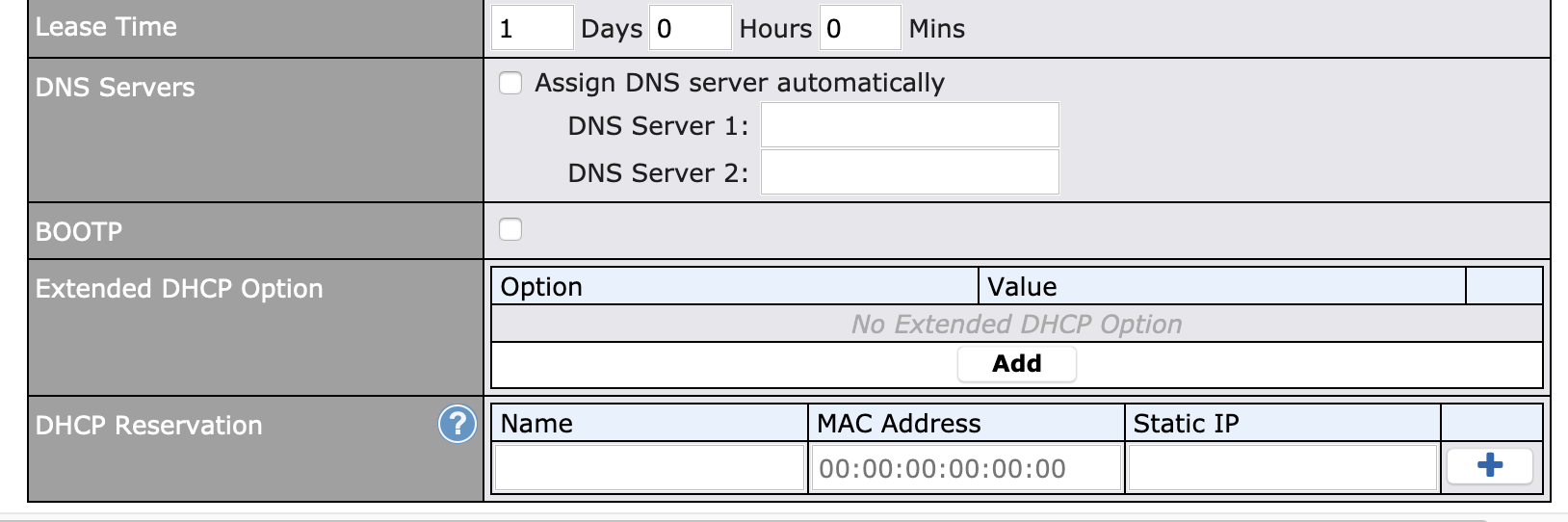Viewport: 1568px width, 522px height.
Task: Enable Assign DNS server automatically checkbox
Action: point(510,83)
